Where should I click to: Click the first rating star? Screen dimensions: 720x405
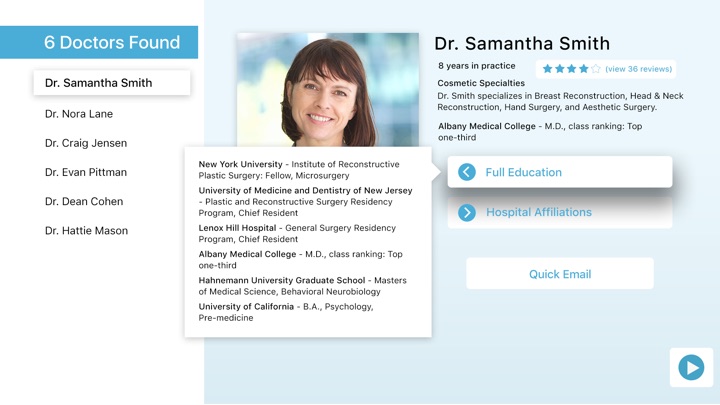[547, 69]
